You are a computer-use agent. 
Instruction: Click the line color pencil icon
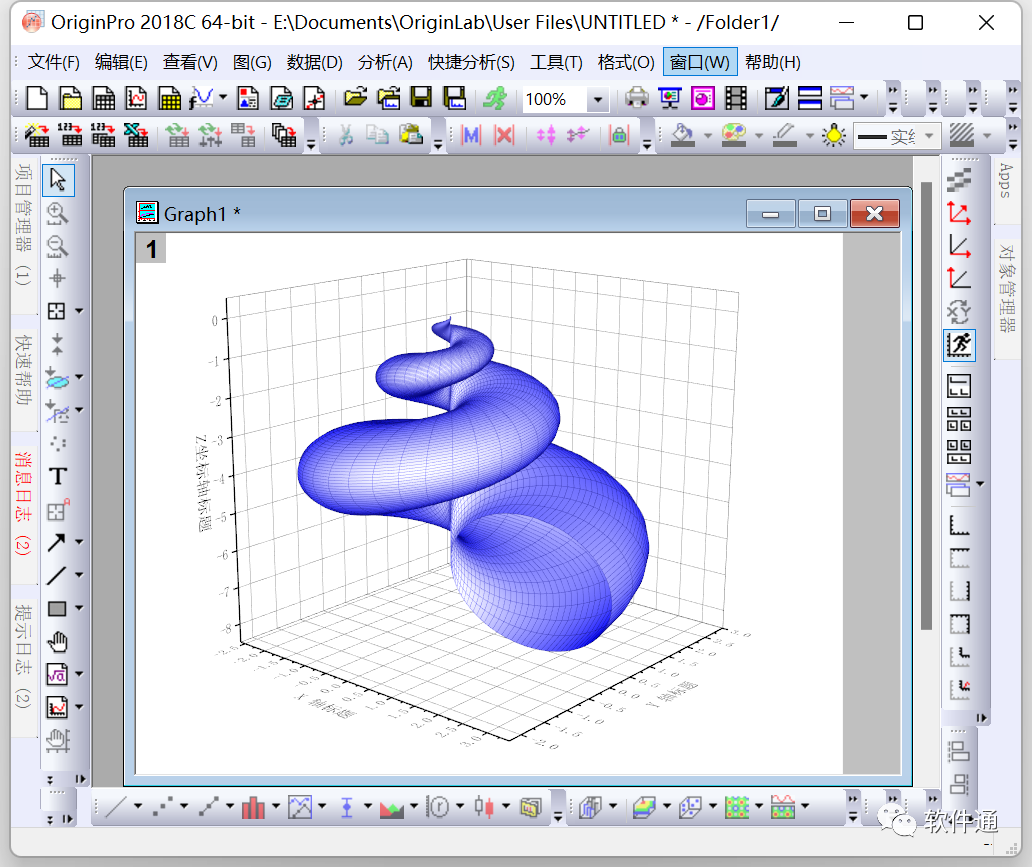pyautogui.click(x=785, y=136)
